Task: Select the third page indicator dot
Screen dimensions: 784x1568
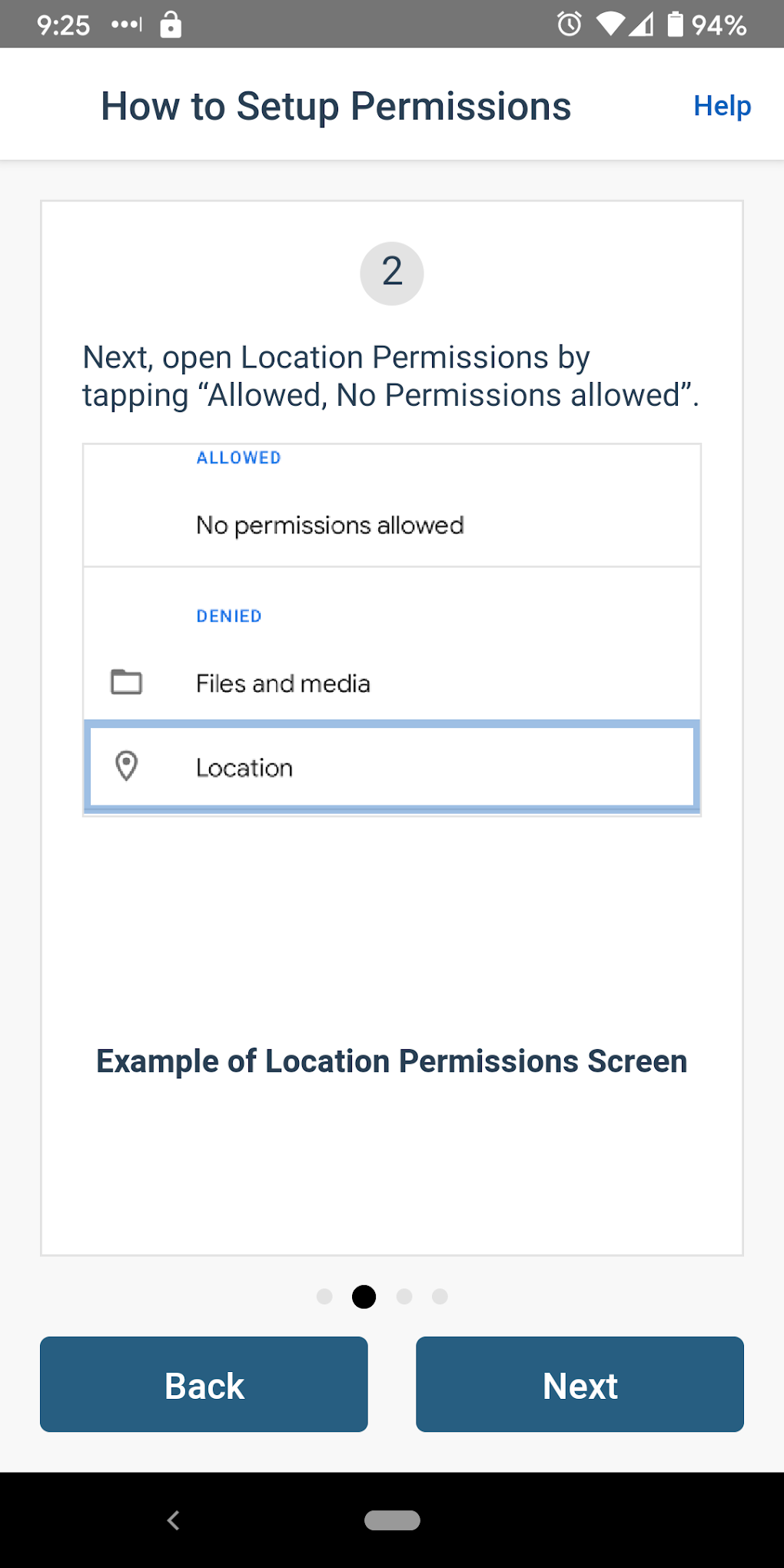Action: pos(404,1297)
